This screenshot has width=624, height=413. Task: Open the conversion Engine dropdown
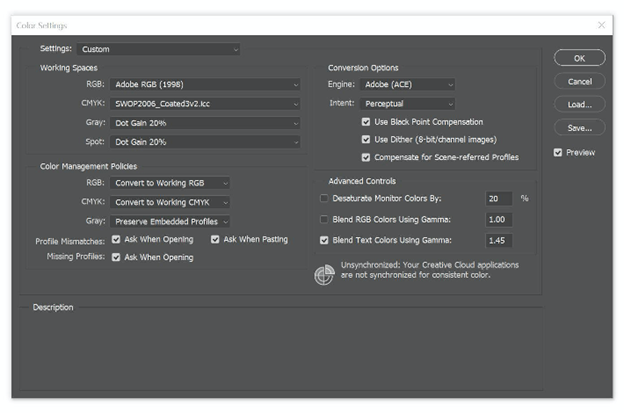[407, 84]
